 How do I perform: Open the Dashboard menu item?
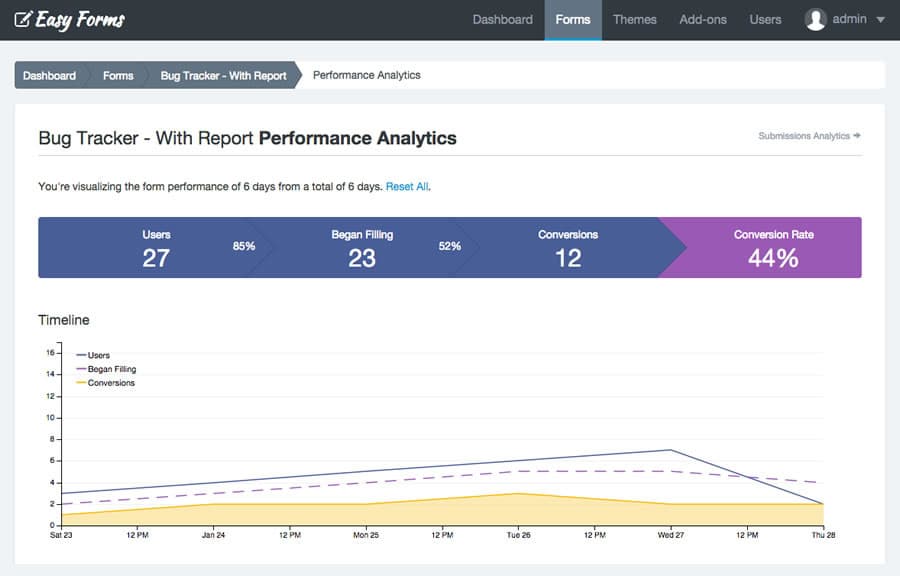tap(502, 19)
